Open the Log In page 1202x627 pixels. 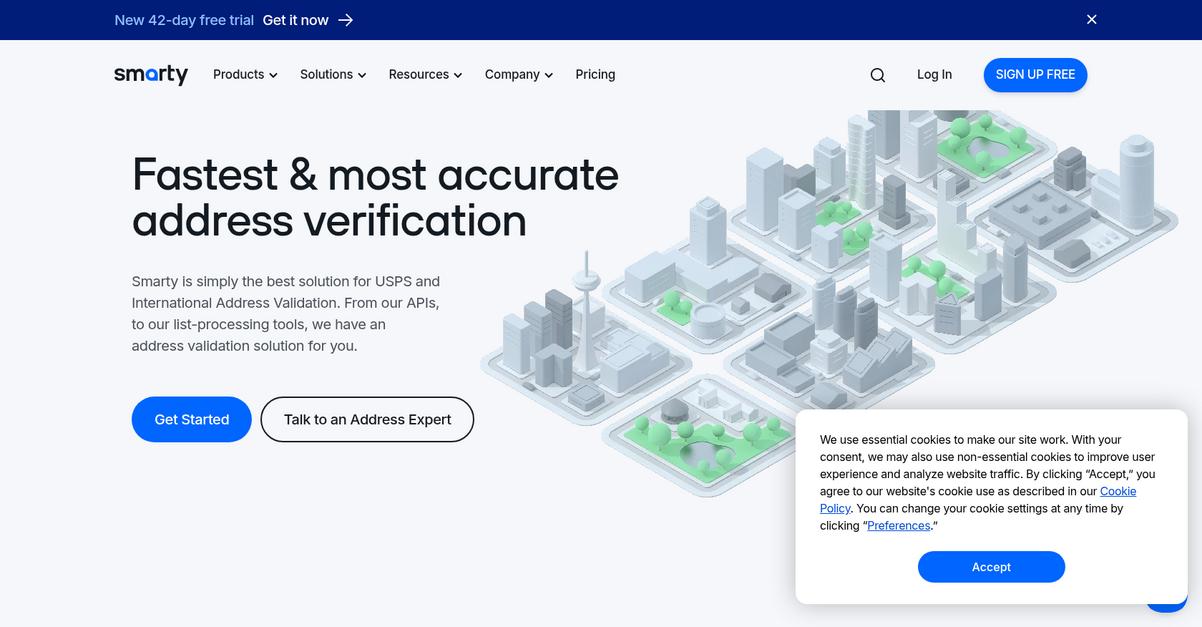tap(934, 75)
